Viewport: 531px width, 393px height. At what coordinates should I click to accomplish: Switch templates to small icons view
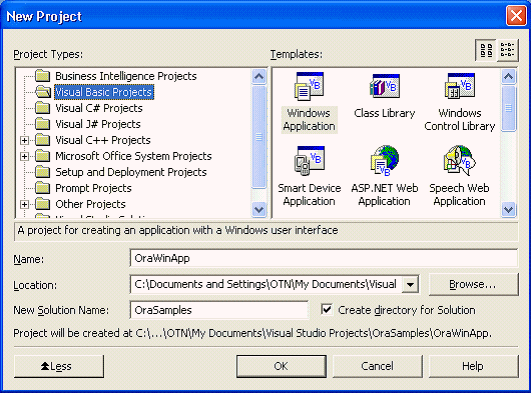507,50
